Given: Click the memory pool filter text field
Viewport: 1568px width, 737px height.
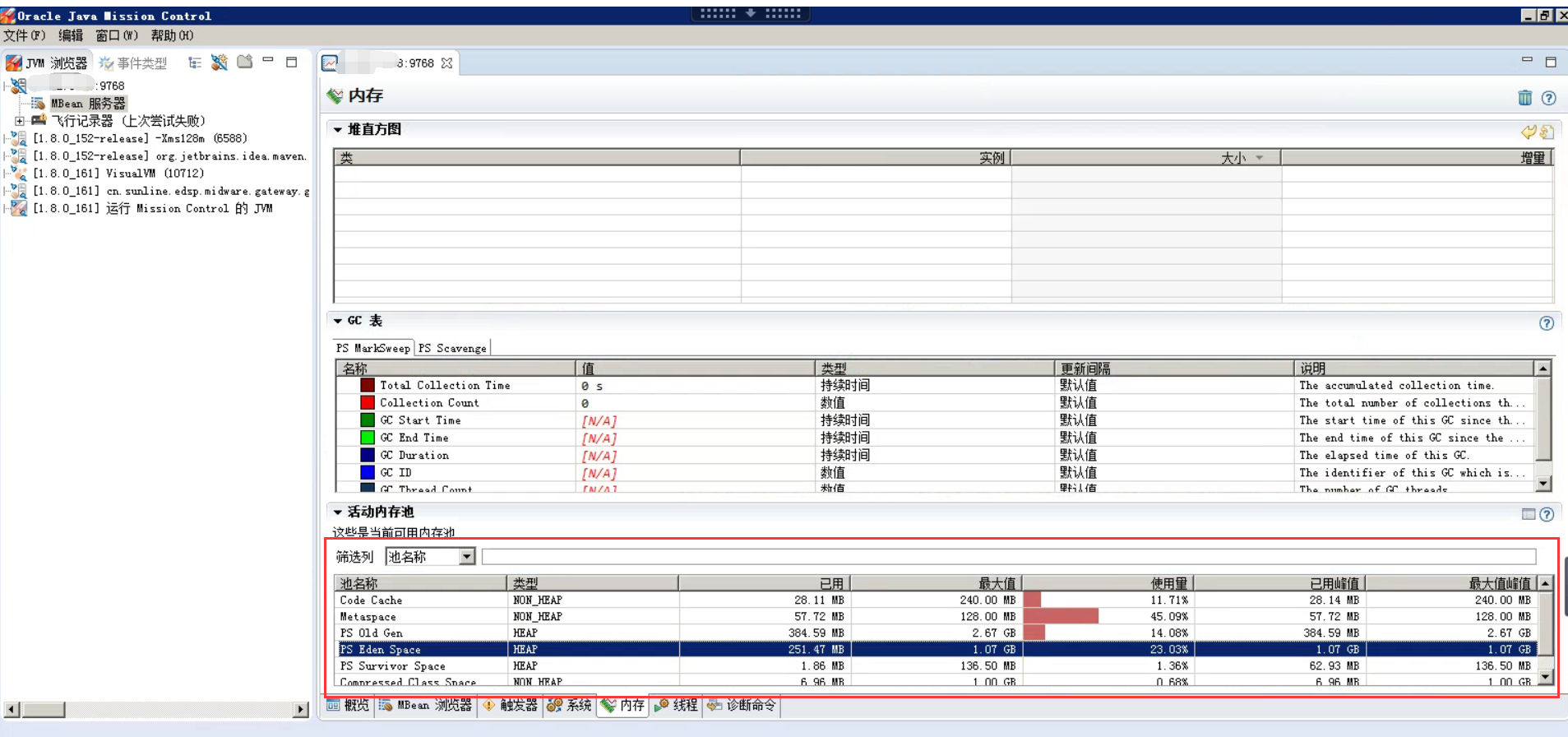Looking at the screenshot, I should (1008, 557).
